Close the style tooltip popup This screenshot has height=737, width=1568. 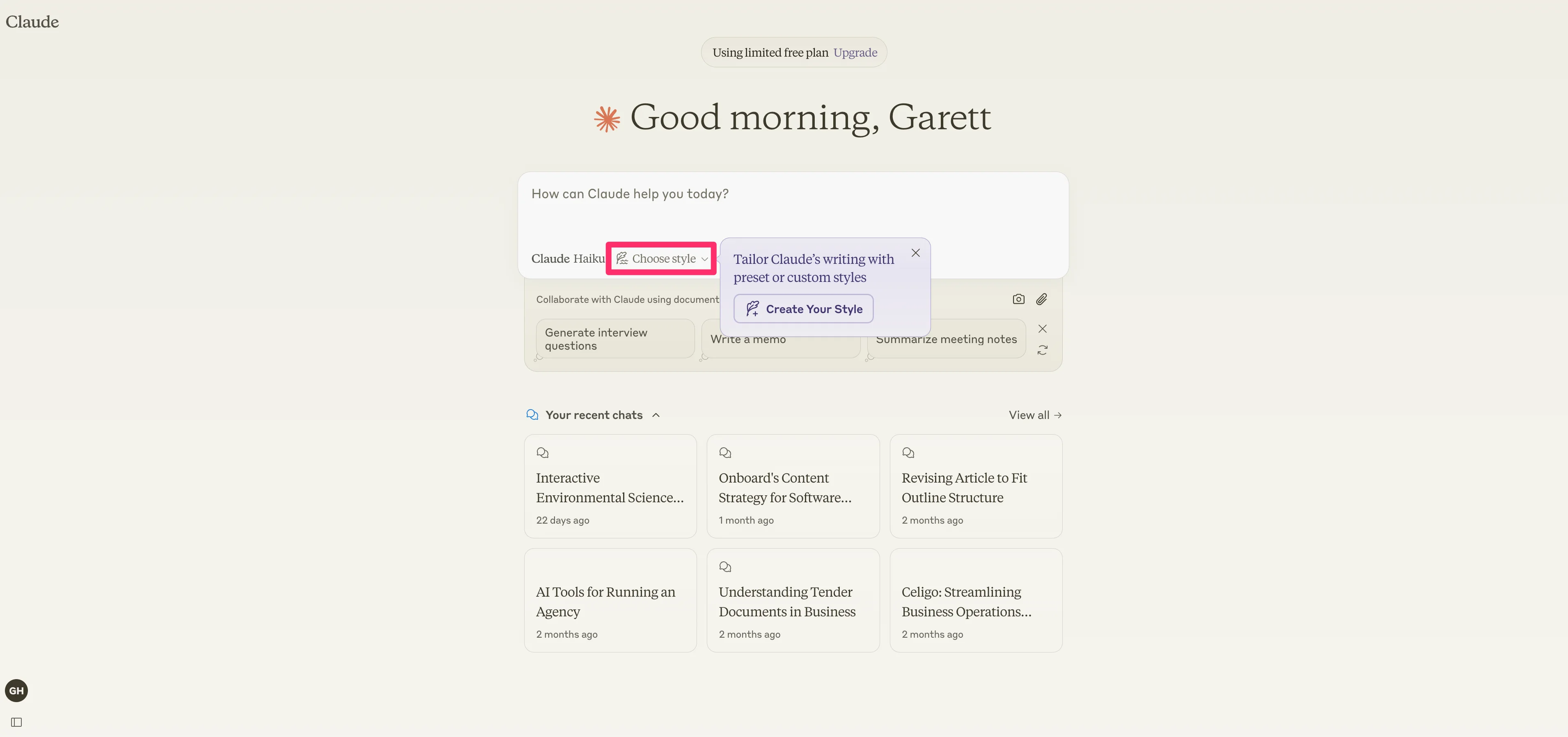coord(915,252)
